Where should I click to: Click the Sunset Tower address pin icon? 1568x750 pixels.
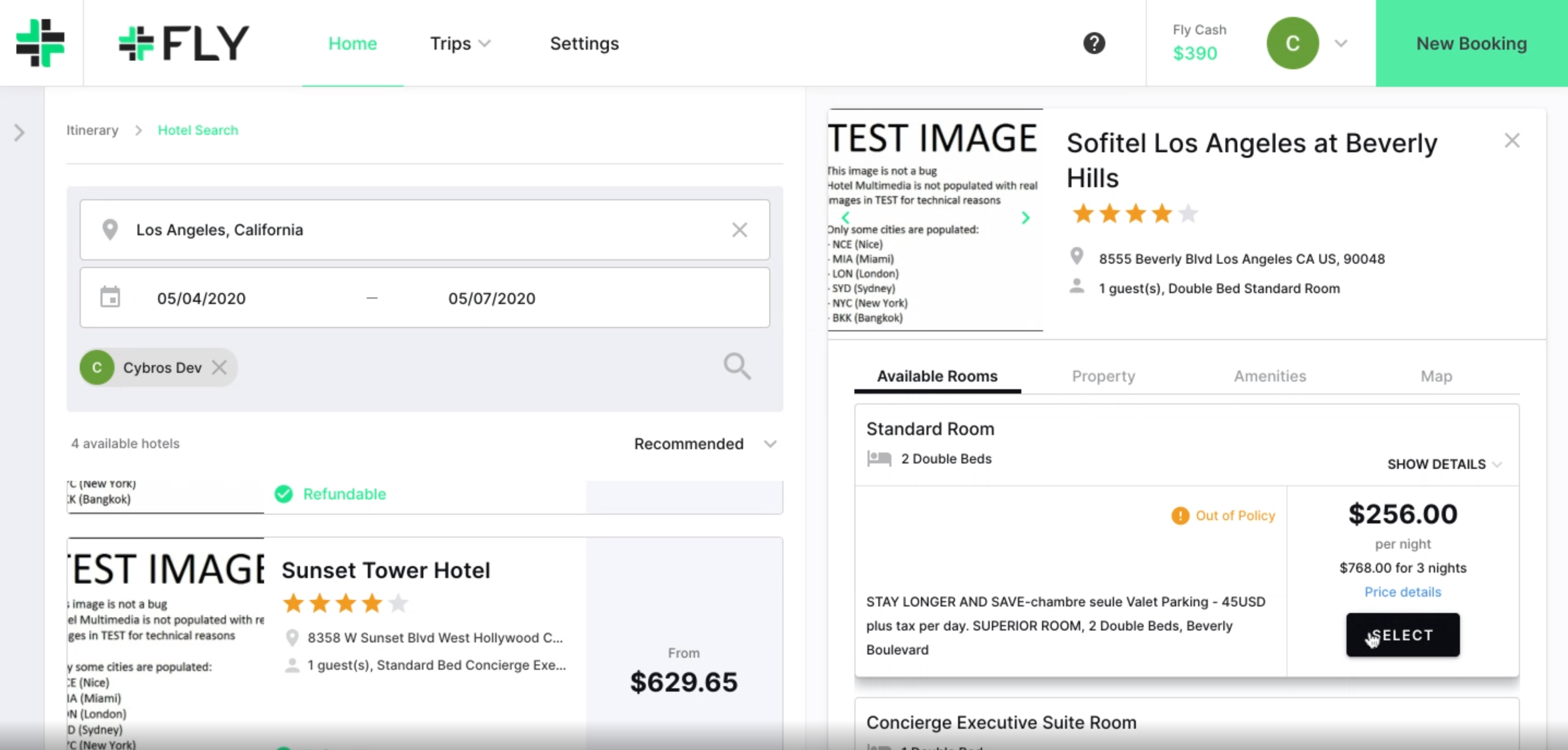click(292, 638)
